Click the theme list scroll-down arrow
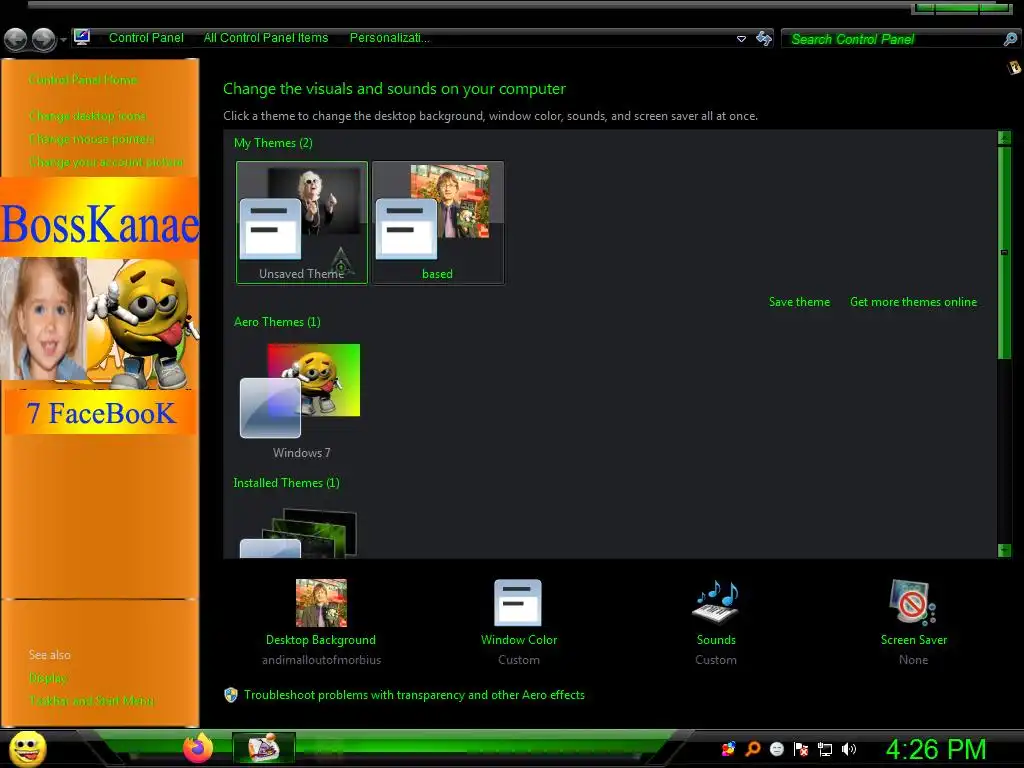Viewport: 1024px width, 768px height. (1004, 550)
